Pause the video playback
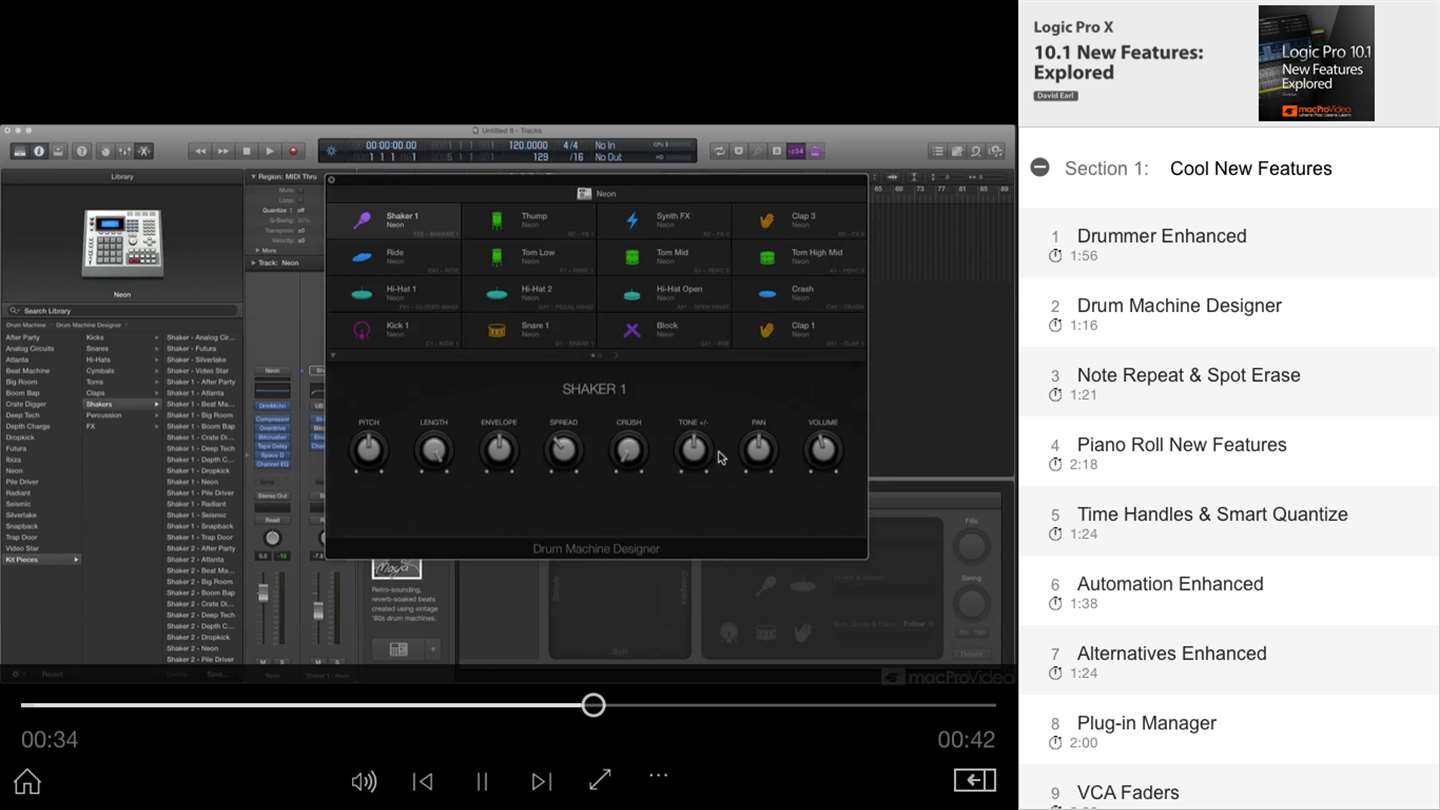The image size is (1440, 810). click(482, 781)
